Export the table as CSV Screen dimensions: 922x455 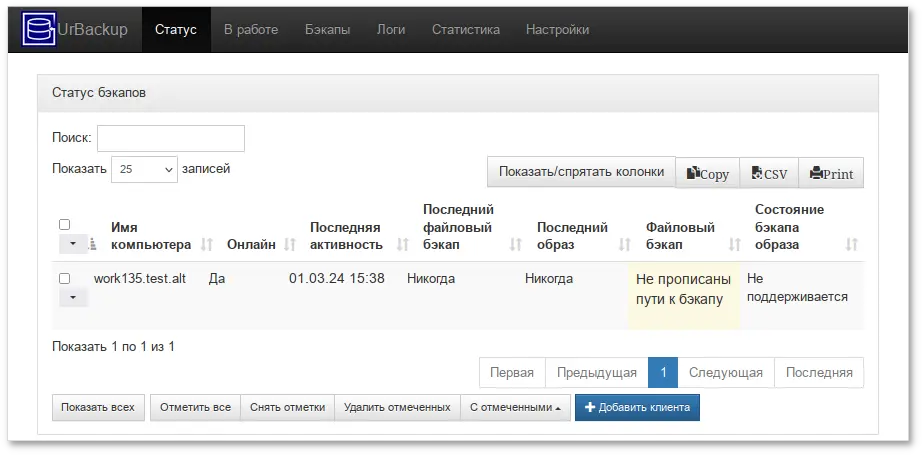[769, 173]
